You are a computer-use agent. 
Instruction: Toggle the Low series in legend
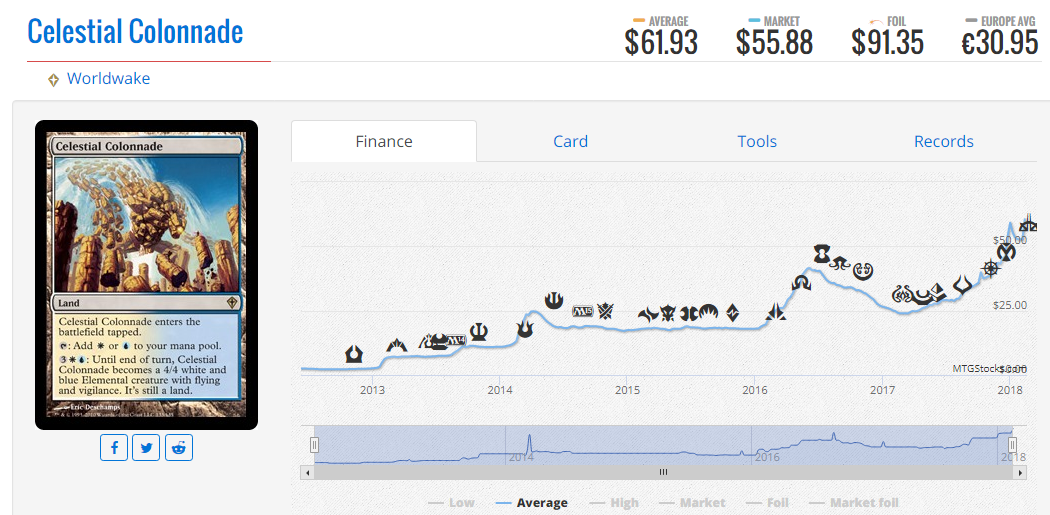pyautogui.click(x=451, y=503)
